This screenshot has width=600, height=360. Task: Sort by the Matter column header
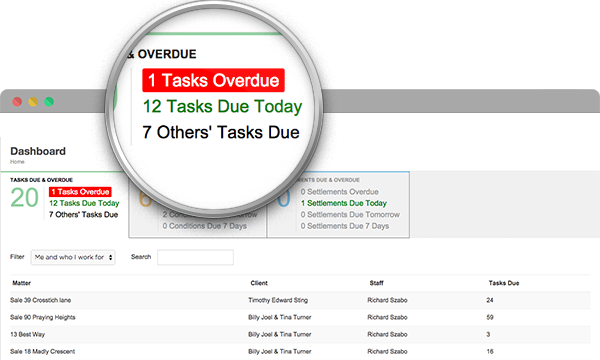(21, 283)
